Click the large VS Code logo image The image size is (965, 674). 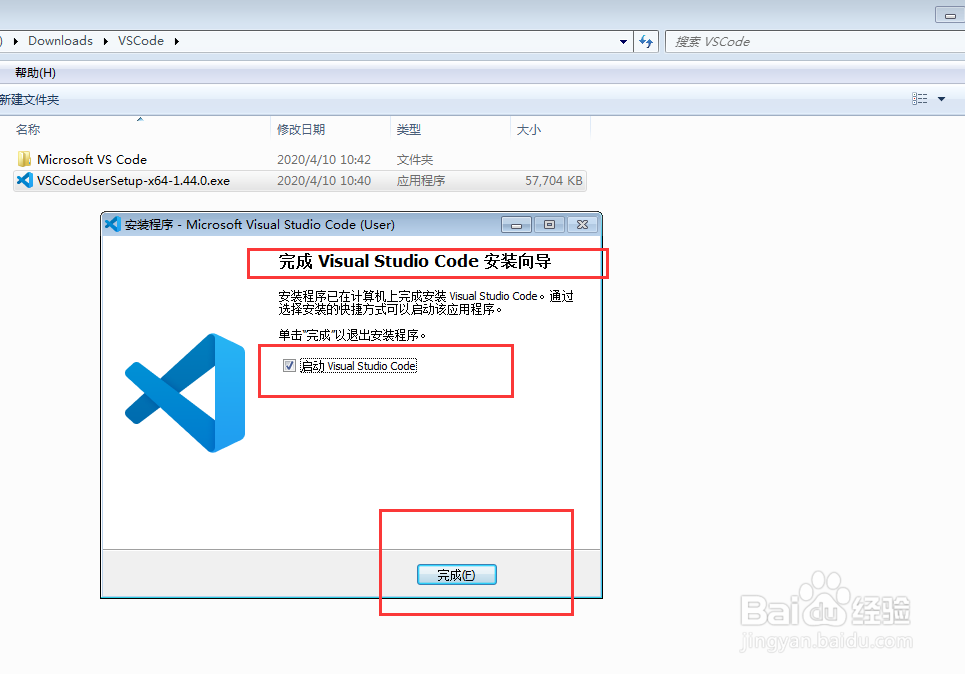pyautogui.click(x=185, y=393)
